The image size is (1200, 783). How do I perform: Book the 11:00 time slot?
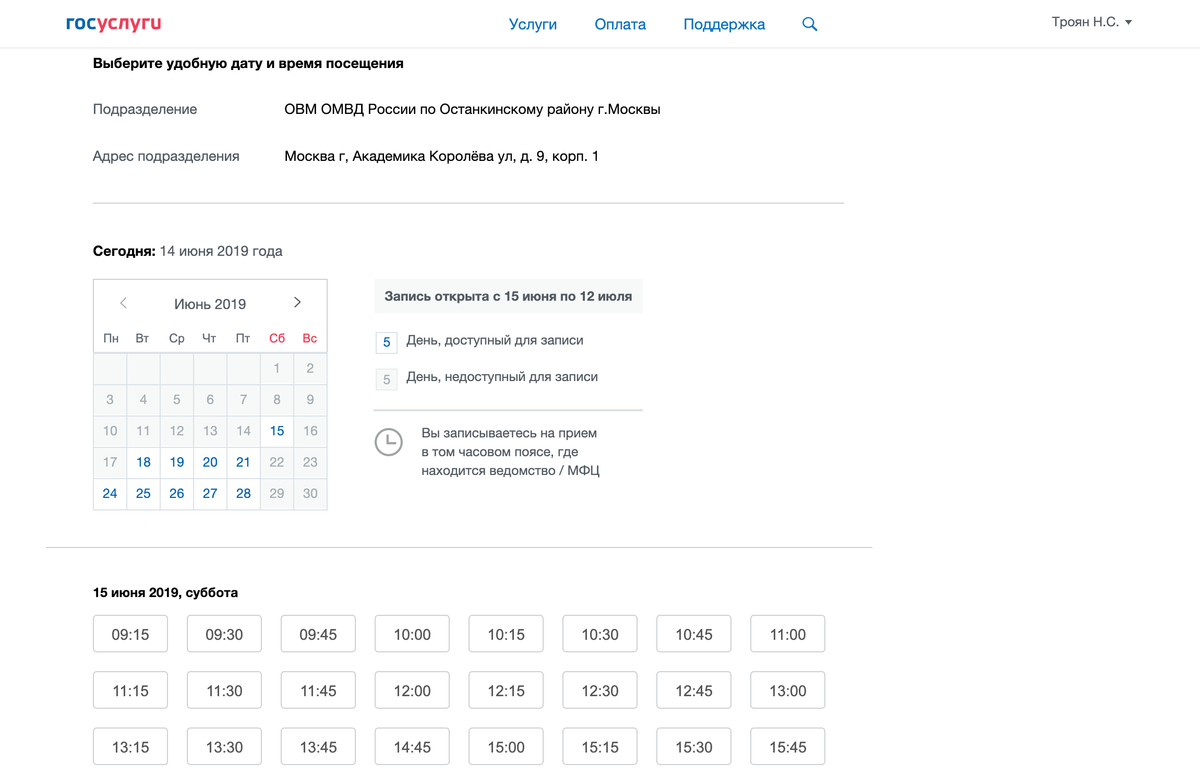(788, 634)
